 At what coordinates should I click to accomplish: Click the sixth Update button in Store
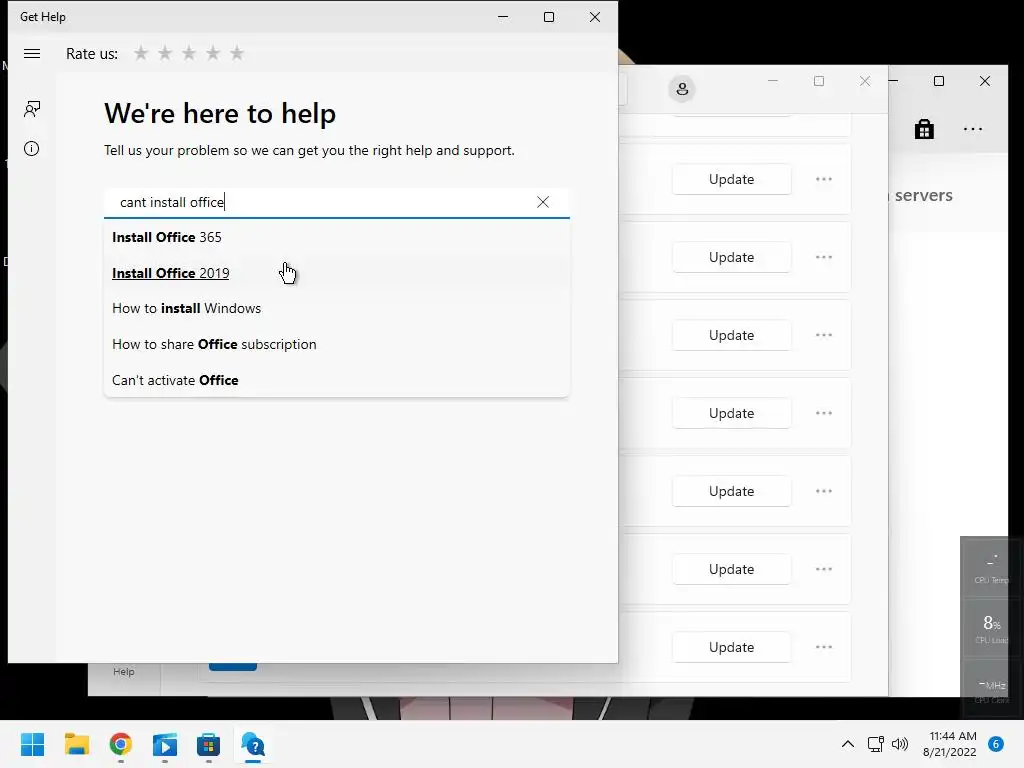coord(731,569)
